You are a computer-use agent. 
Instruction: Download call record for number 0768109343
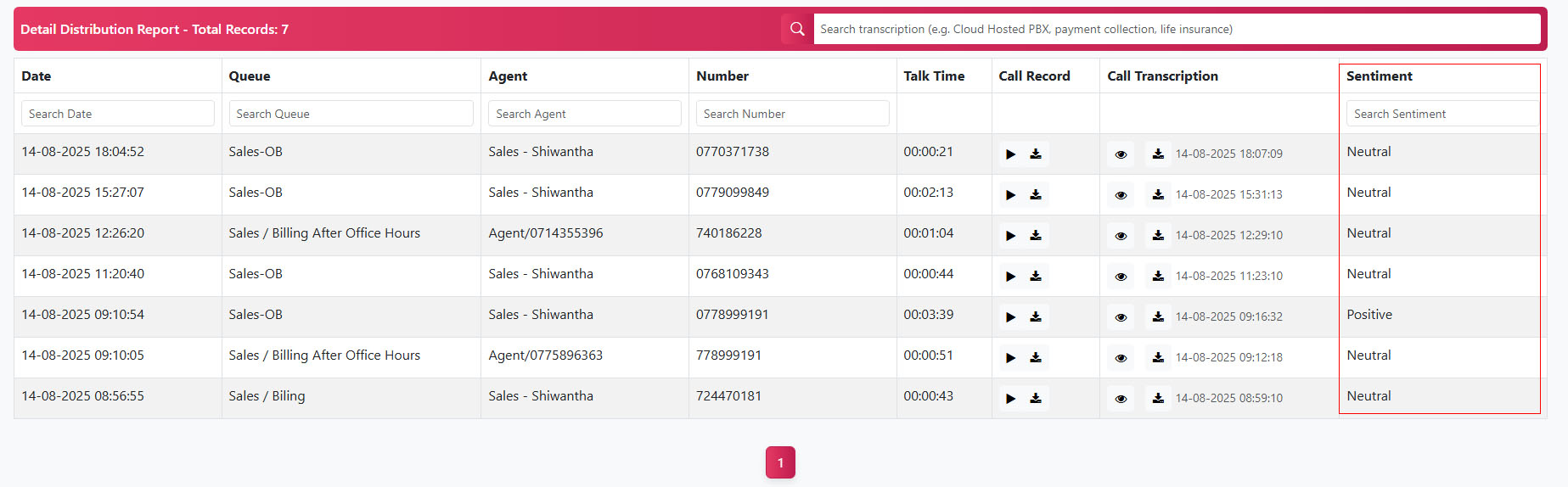click(1036, 277)
